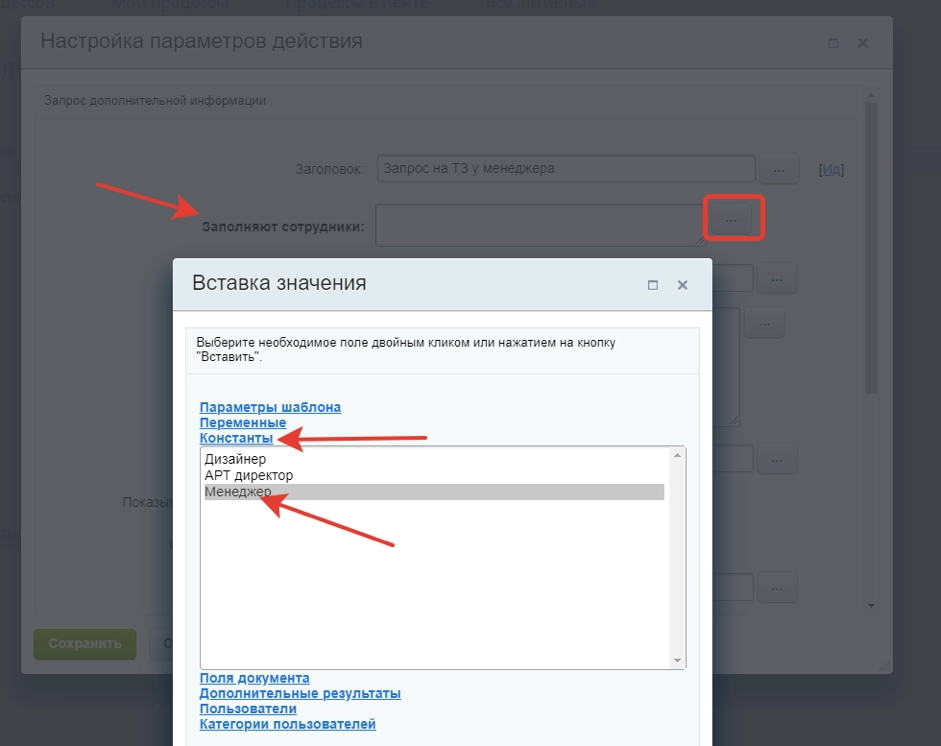Maximize the Вставка значения dialog
Viewport: 941px width, 746px height.
(x=653, y=285)
